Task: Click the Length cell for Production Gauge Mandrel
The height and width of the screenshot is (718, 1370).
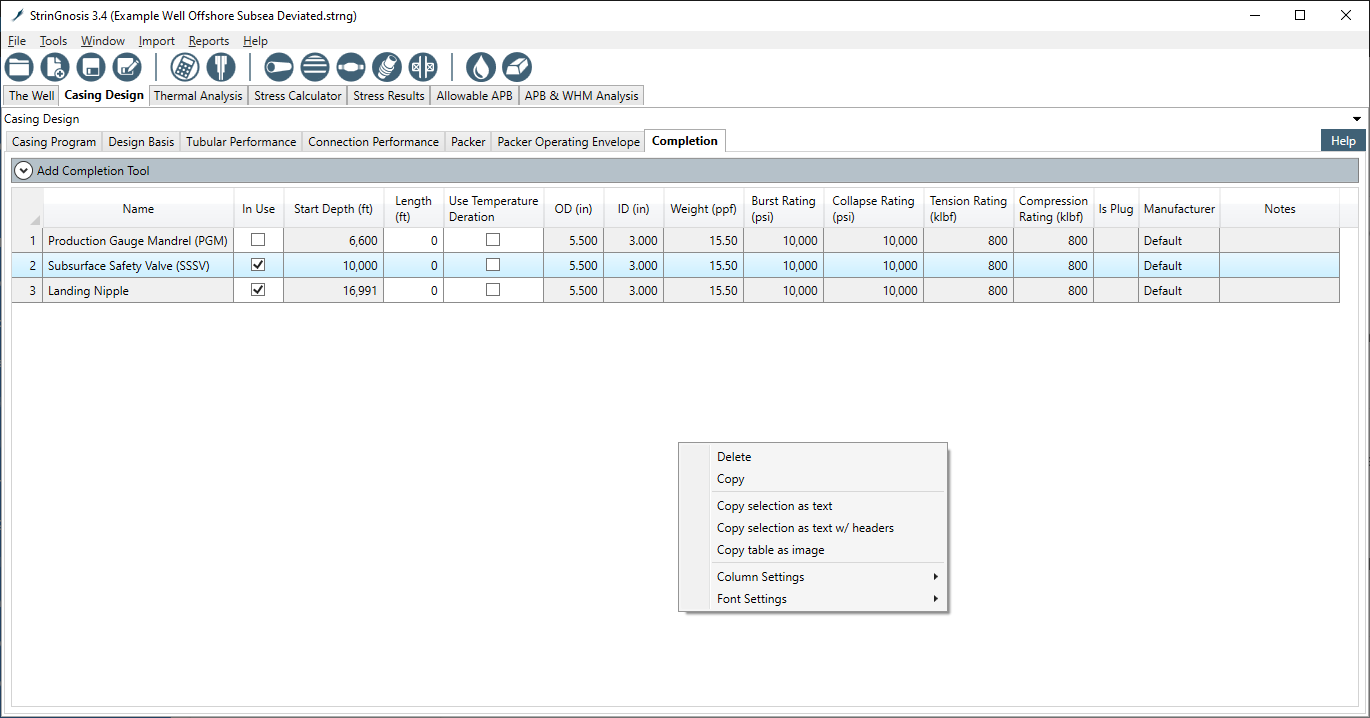Action: point(413,240)
